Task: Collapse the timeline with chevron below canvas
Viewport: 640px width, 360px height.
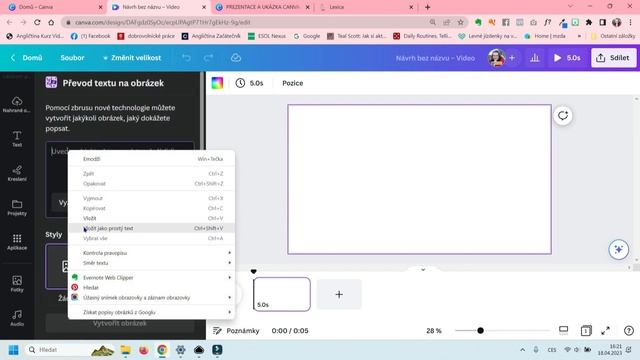Action: pyautogui.click(x=423, y=270)
